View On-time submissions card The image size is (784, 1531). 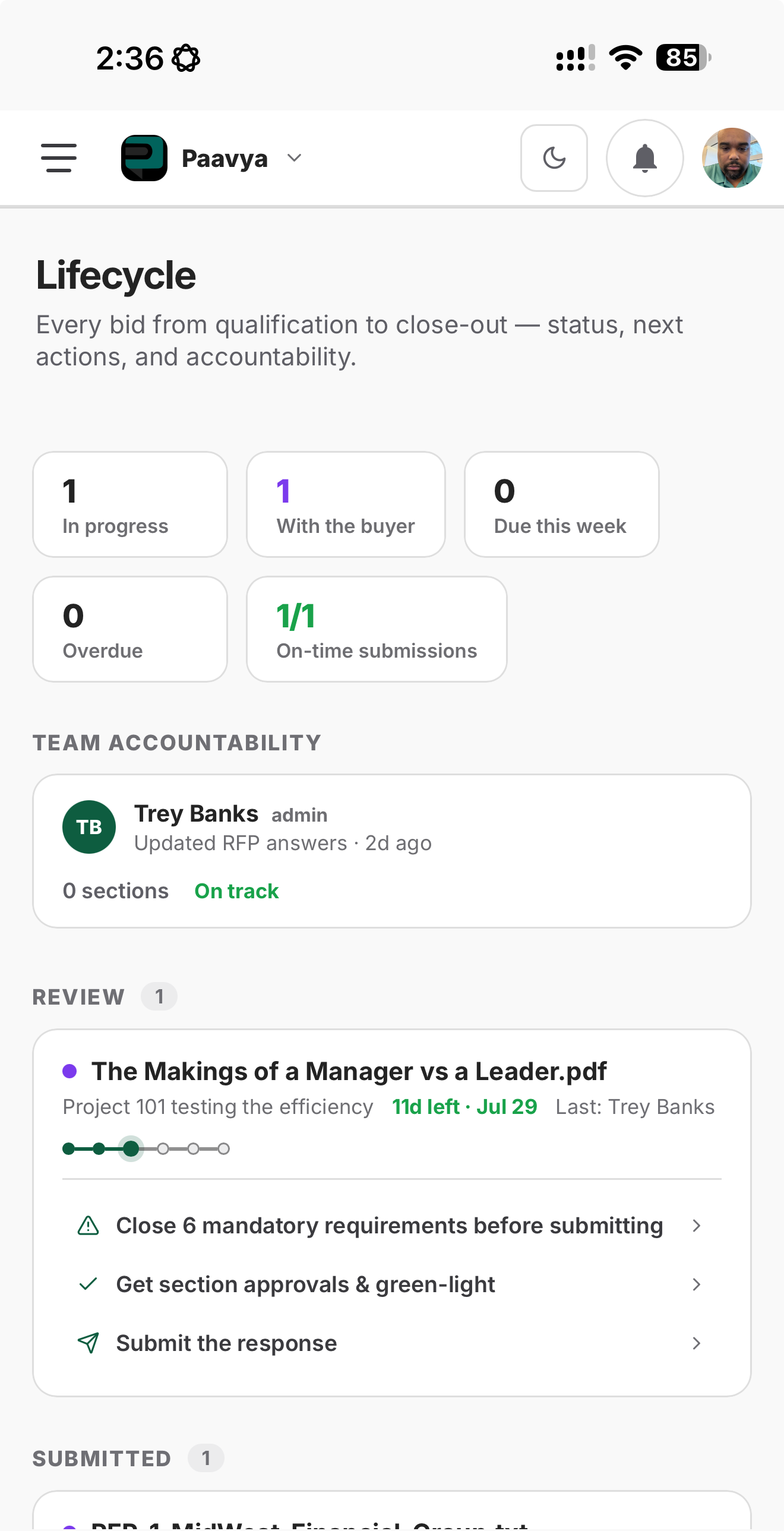click(x=377, y=629)
